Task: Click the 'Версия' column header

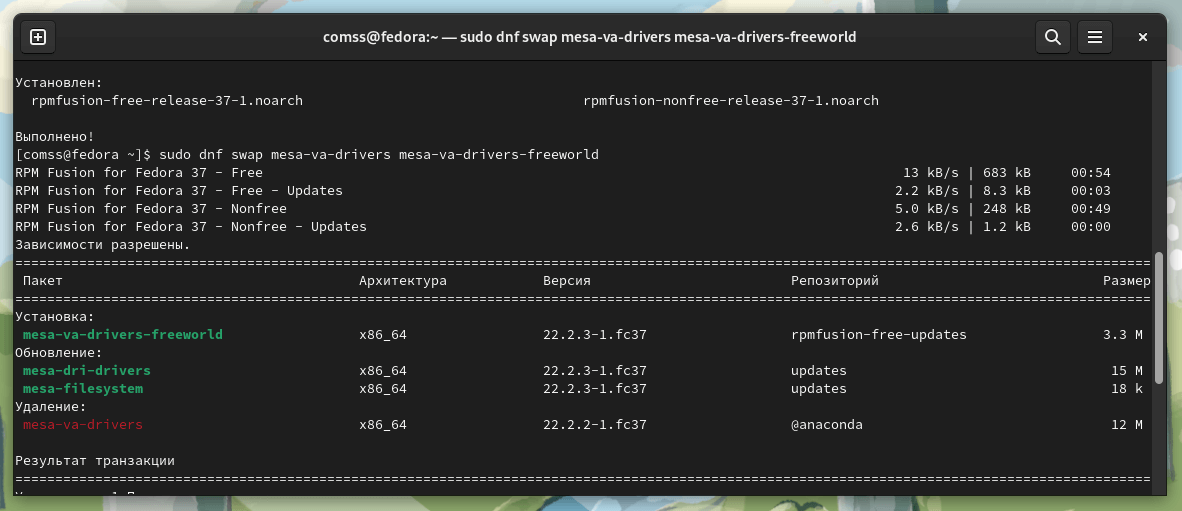Action: coord(567,281)
